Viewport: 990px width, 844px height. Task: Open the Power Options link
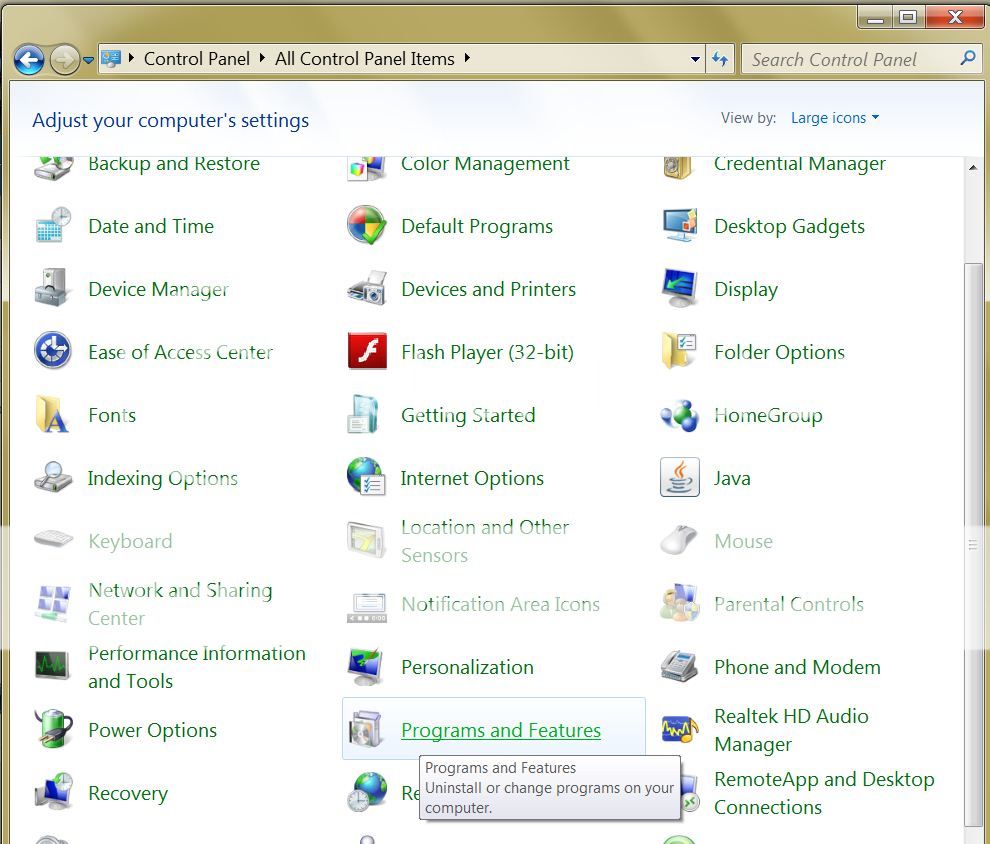(152, 730)
